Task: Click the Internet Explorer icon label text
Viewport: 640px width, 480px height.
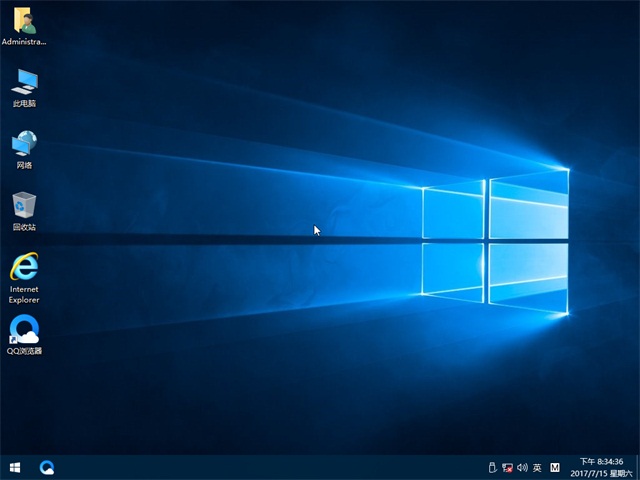Action: [24, 294]
